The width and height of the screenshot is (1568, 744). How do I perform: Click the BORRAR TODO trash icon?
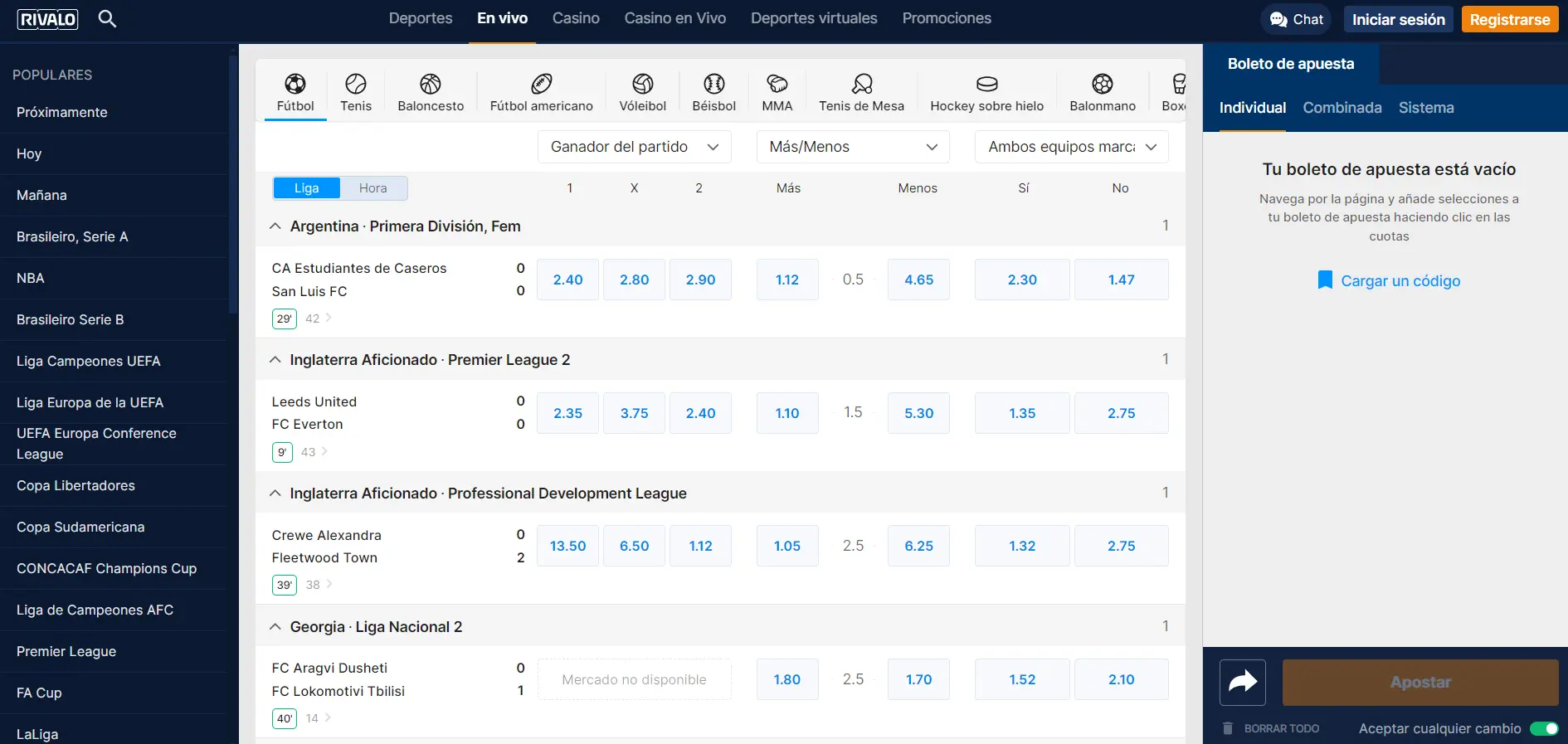[1228, 728]
